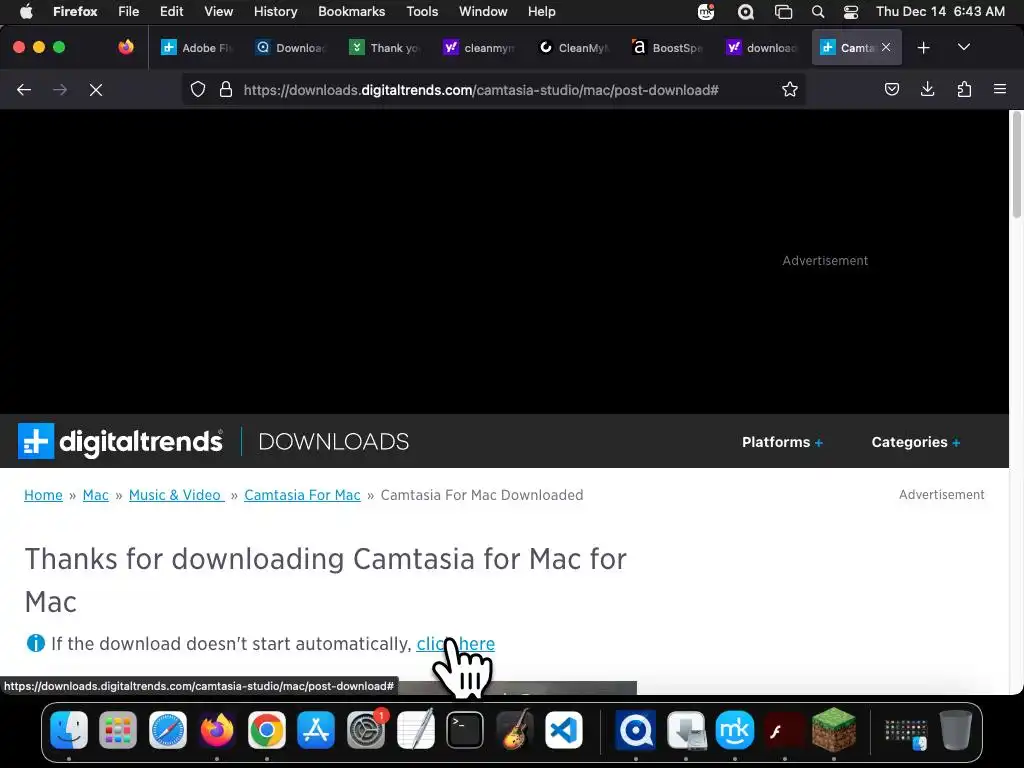This screenshot has height=768, width=1024.
Task: Bookmark this page with the star
Action: click(x=790, y=89)
